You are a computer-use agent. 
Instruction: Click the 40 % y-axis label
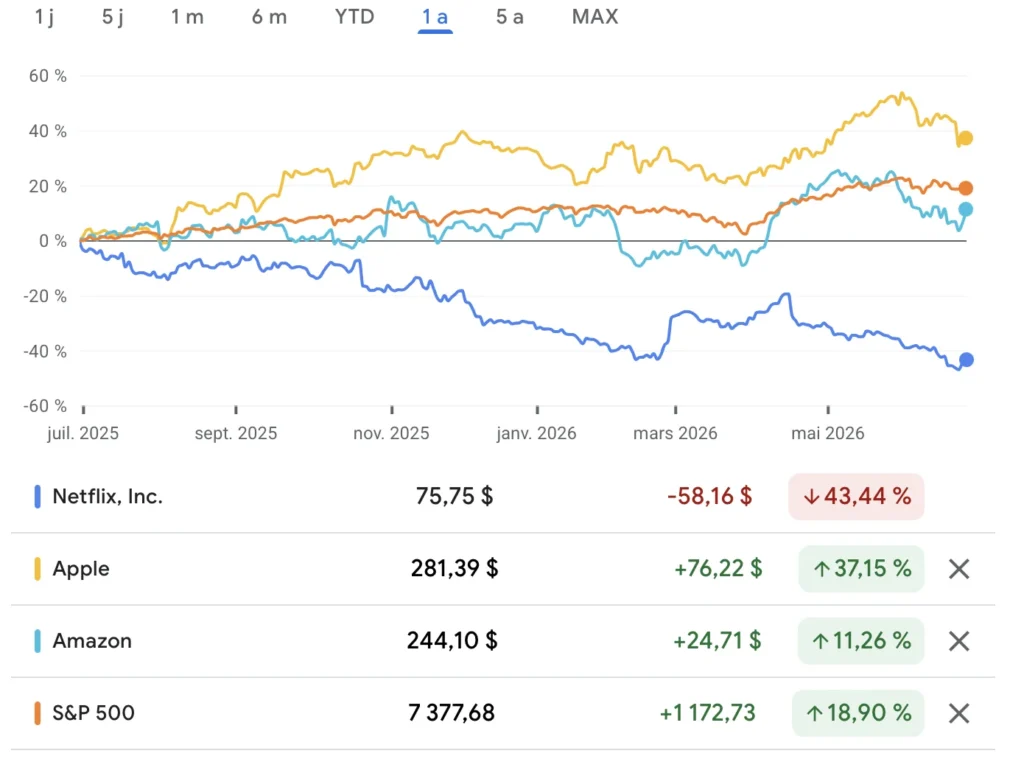(x=48, y=131)
